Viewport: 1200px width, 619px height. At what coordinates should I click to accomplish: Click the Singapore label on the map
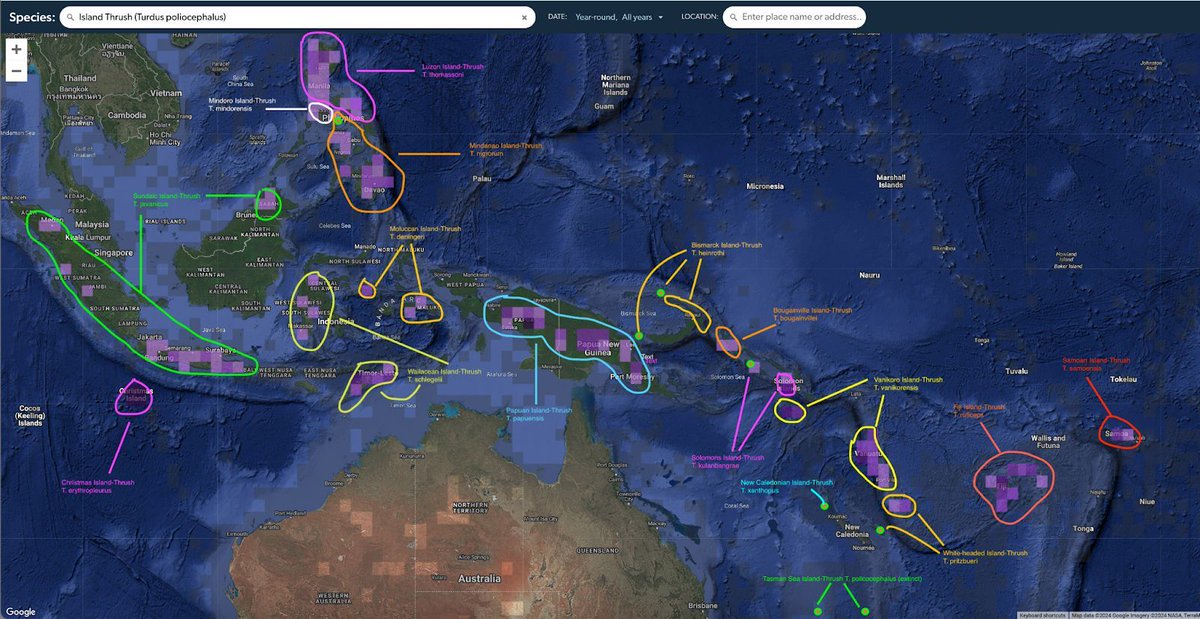click(116, 253)
